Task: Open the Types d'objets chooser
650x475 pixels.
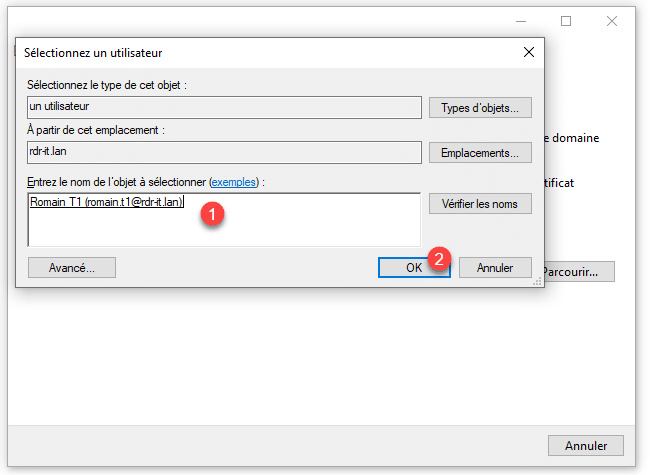Action: tap(480, 107)
